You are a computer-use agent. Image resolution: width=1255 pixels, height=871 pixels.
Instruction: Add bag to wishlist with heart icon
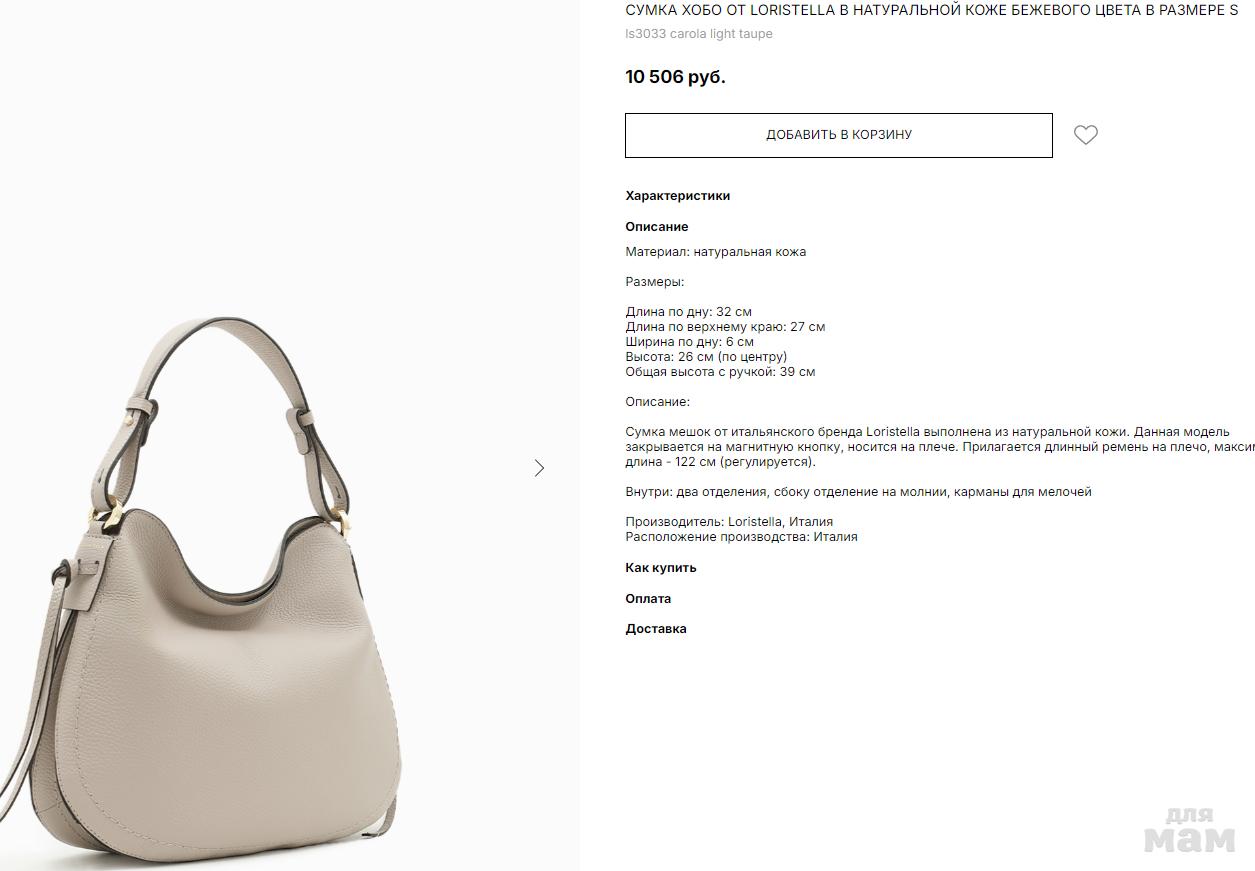tap(1085, 135)
